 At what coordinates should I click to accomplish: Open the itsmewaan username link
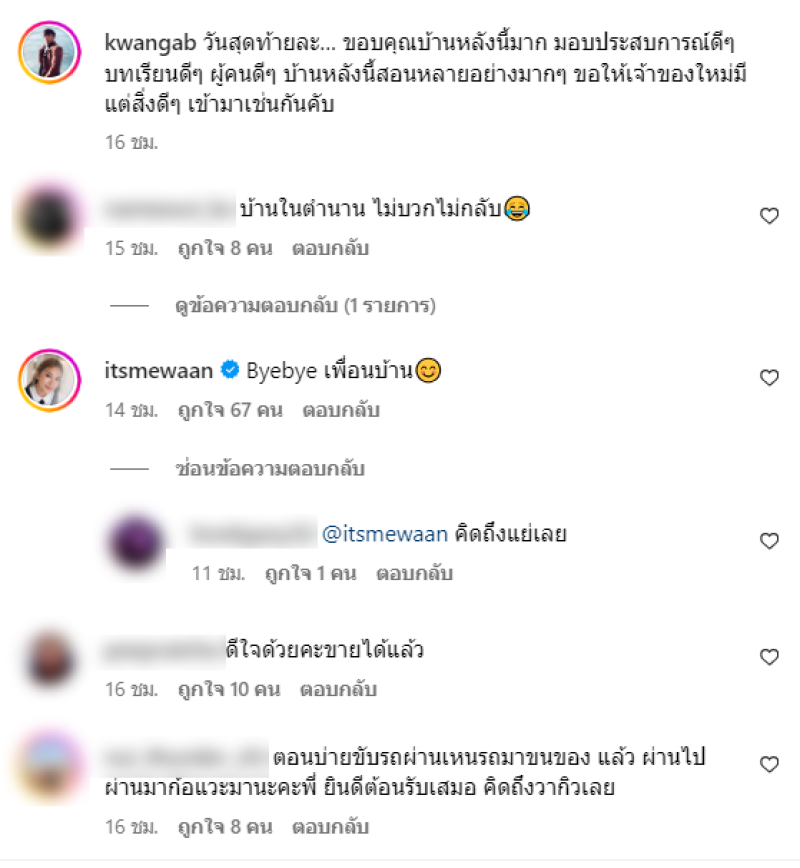coord(158,370)
